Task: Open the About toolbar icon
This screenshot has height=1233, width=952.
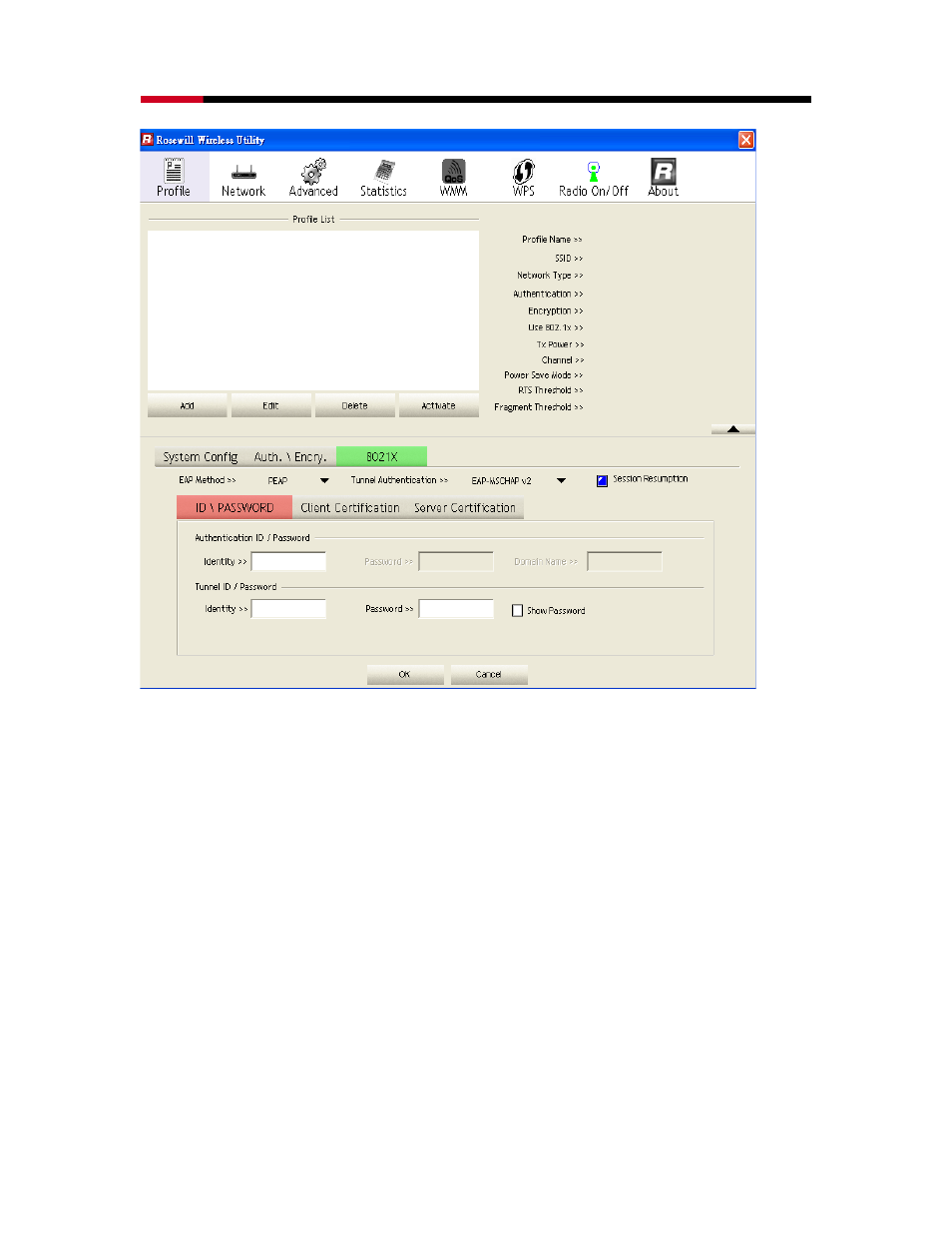Action: point(664,178)
